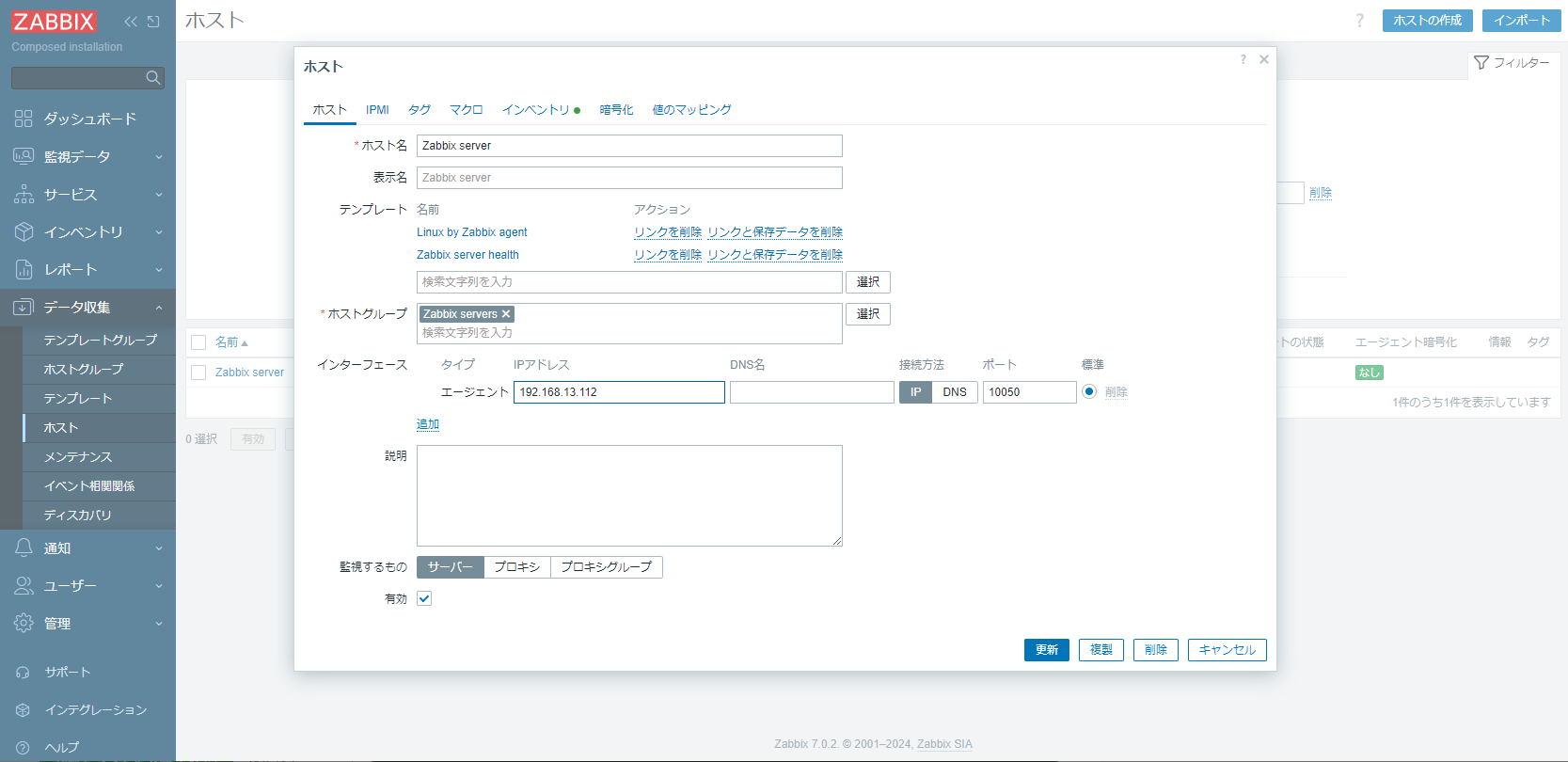Click the インテグレーション icon
Viewport: 1568px width, 762px height.
(24, 710)
